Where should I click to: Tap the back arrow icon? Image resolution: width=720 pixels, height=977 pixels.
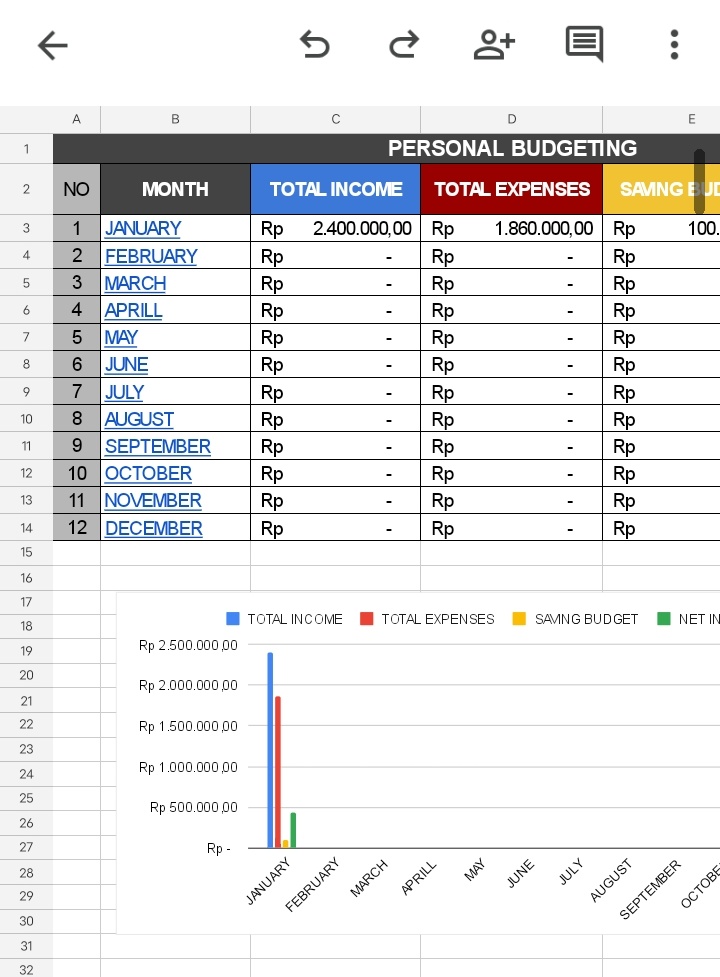coord(52,45)
